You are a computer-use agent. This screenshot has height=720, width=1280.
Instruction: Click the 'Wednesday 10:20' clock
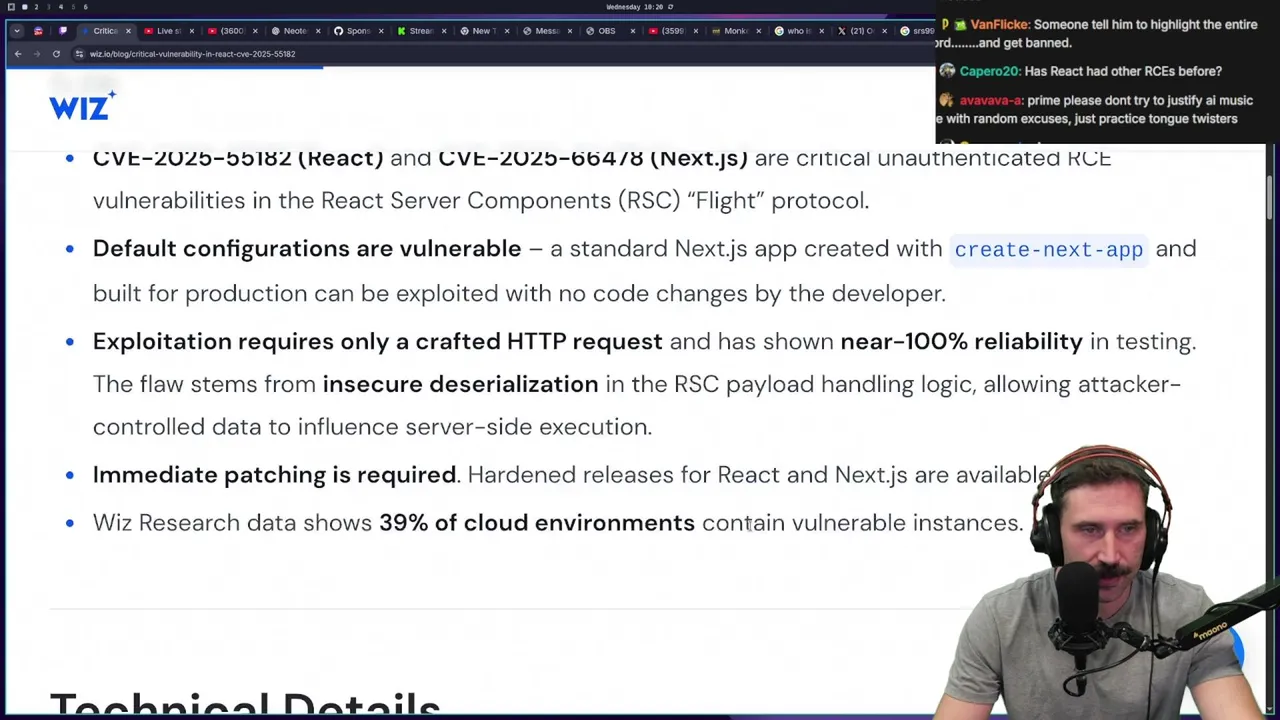click(x=636, y=7)
